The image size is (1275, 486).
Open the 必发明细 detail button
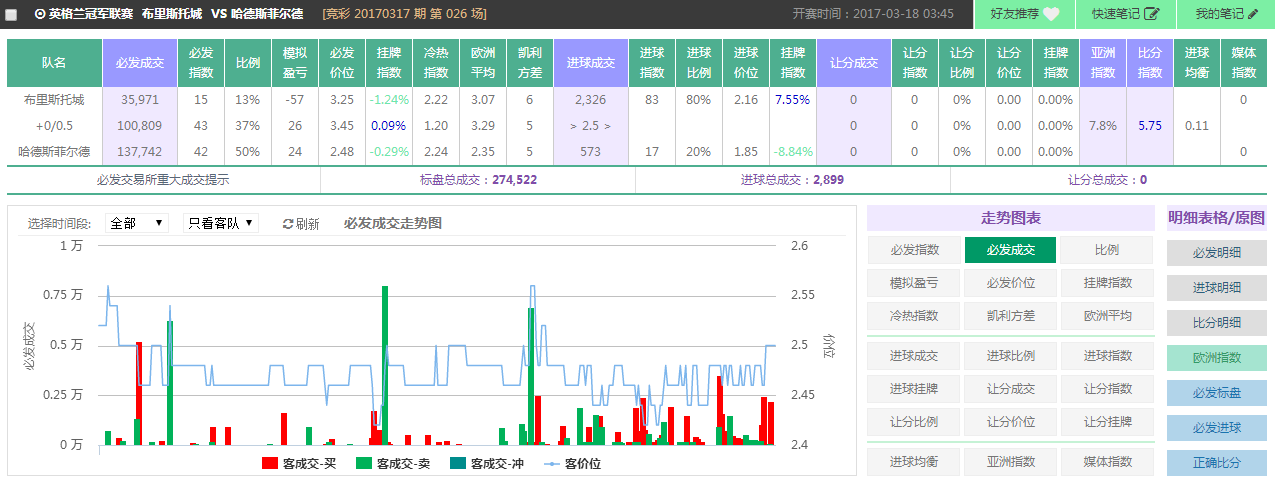click(1216, 253)
